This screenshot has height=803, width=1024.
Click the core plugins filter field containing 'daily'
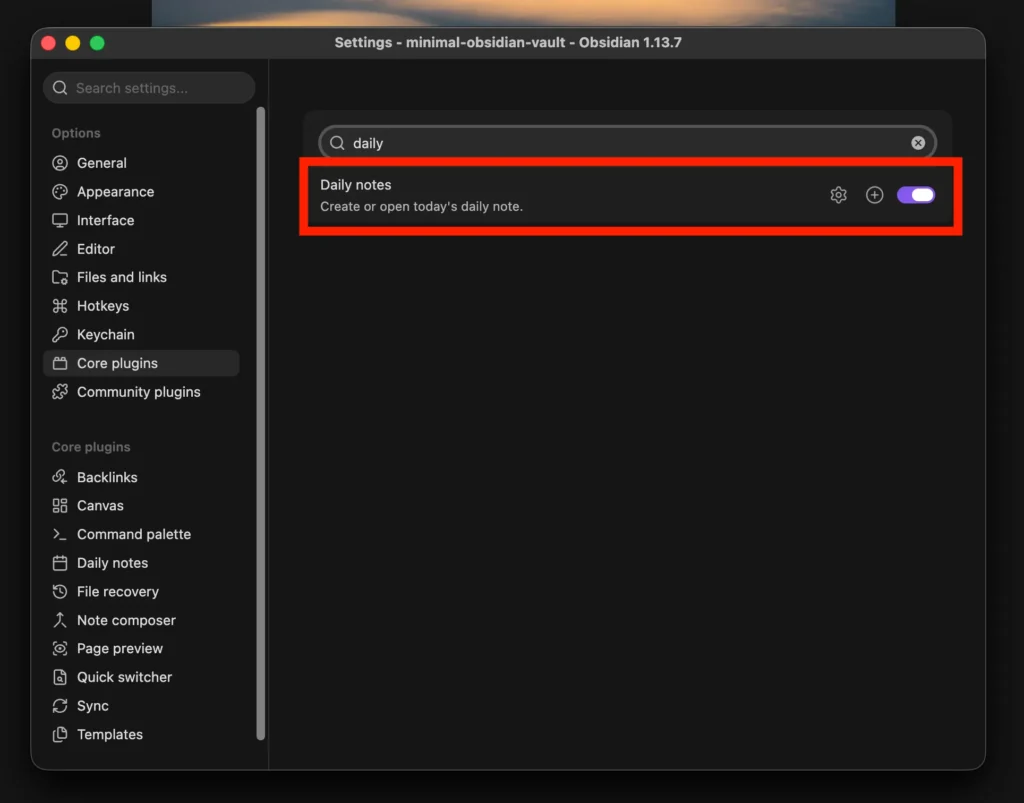[x=627, y=143]
